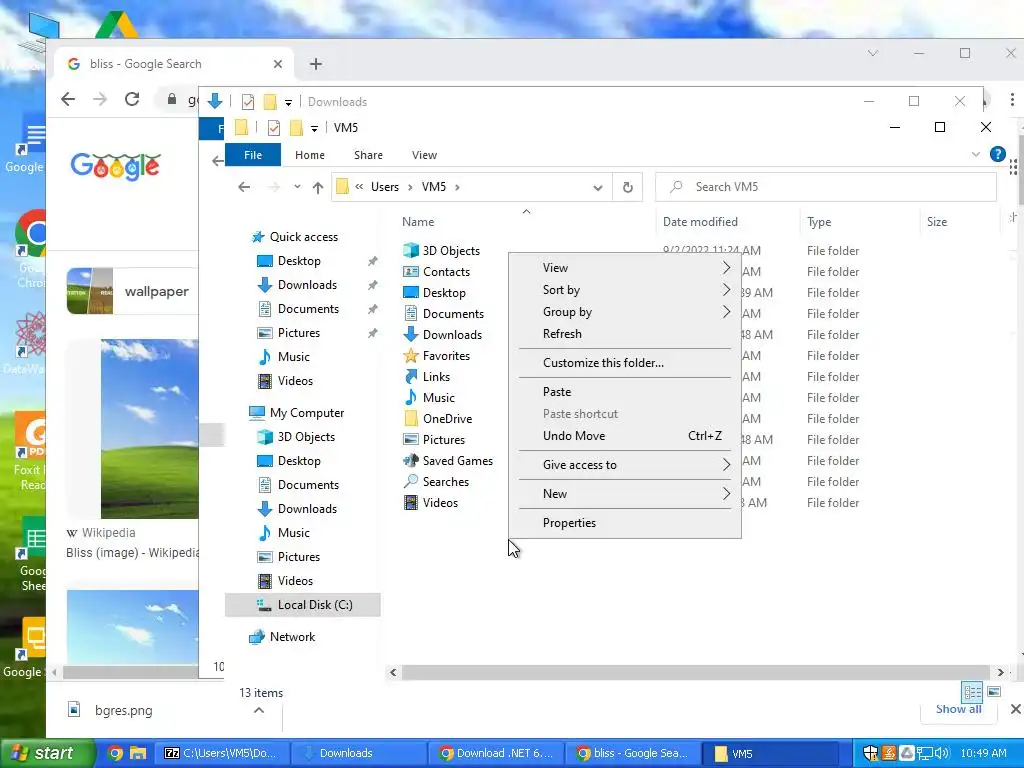Image resolution: width=1024 pixels, height=768 pixels.
Task: Click the Explorer back arrow button
Action: click(244, 187)
